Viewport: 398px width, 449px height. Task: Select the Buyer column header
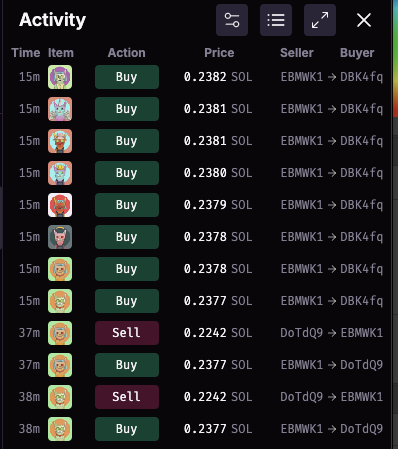357,53
